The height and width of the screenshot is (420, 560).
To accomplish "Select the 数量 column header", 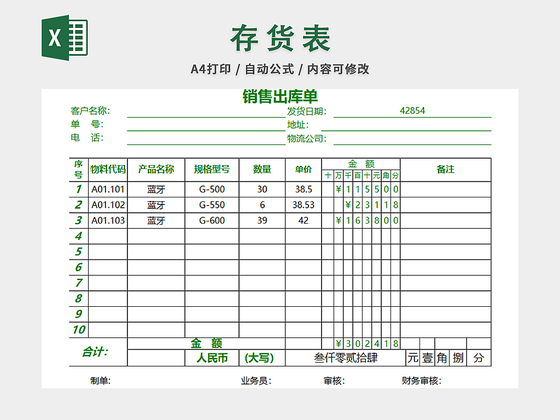I will point(262,169).
